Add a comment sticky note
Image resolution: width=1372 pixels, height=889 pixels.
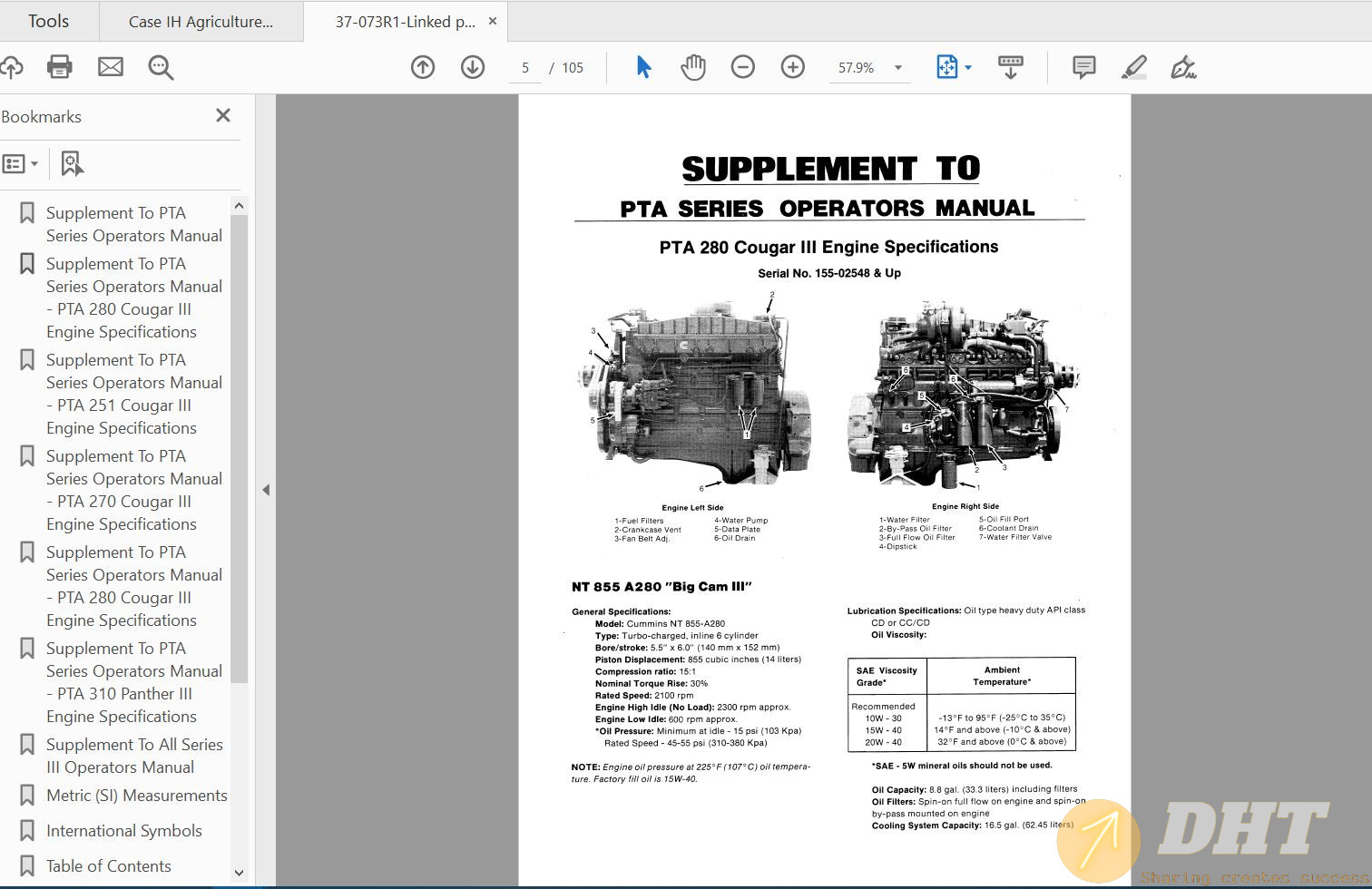(x=1083, y=67)
